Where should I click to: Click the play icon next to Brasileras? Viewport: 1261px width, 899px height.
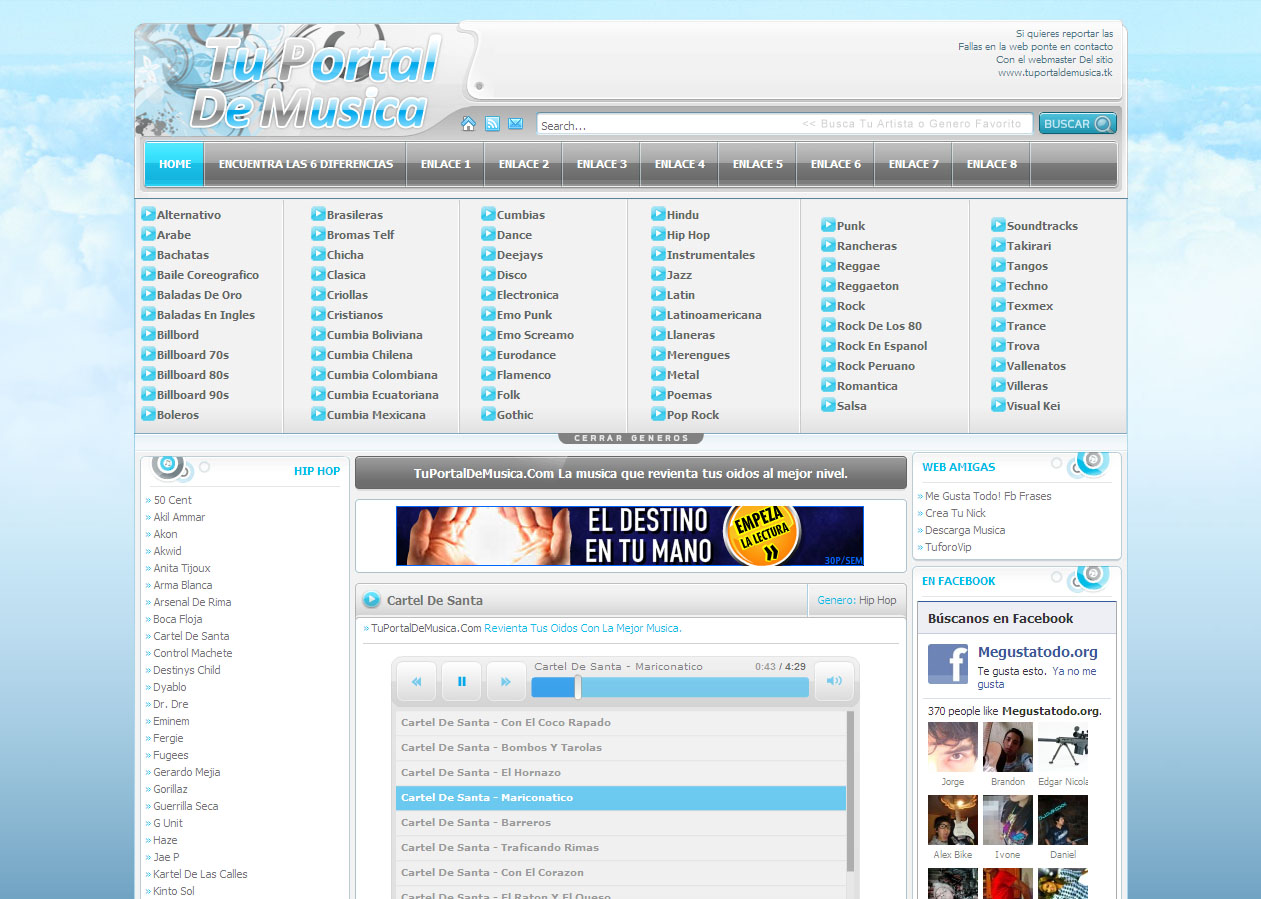coord(318,214)
